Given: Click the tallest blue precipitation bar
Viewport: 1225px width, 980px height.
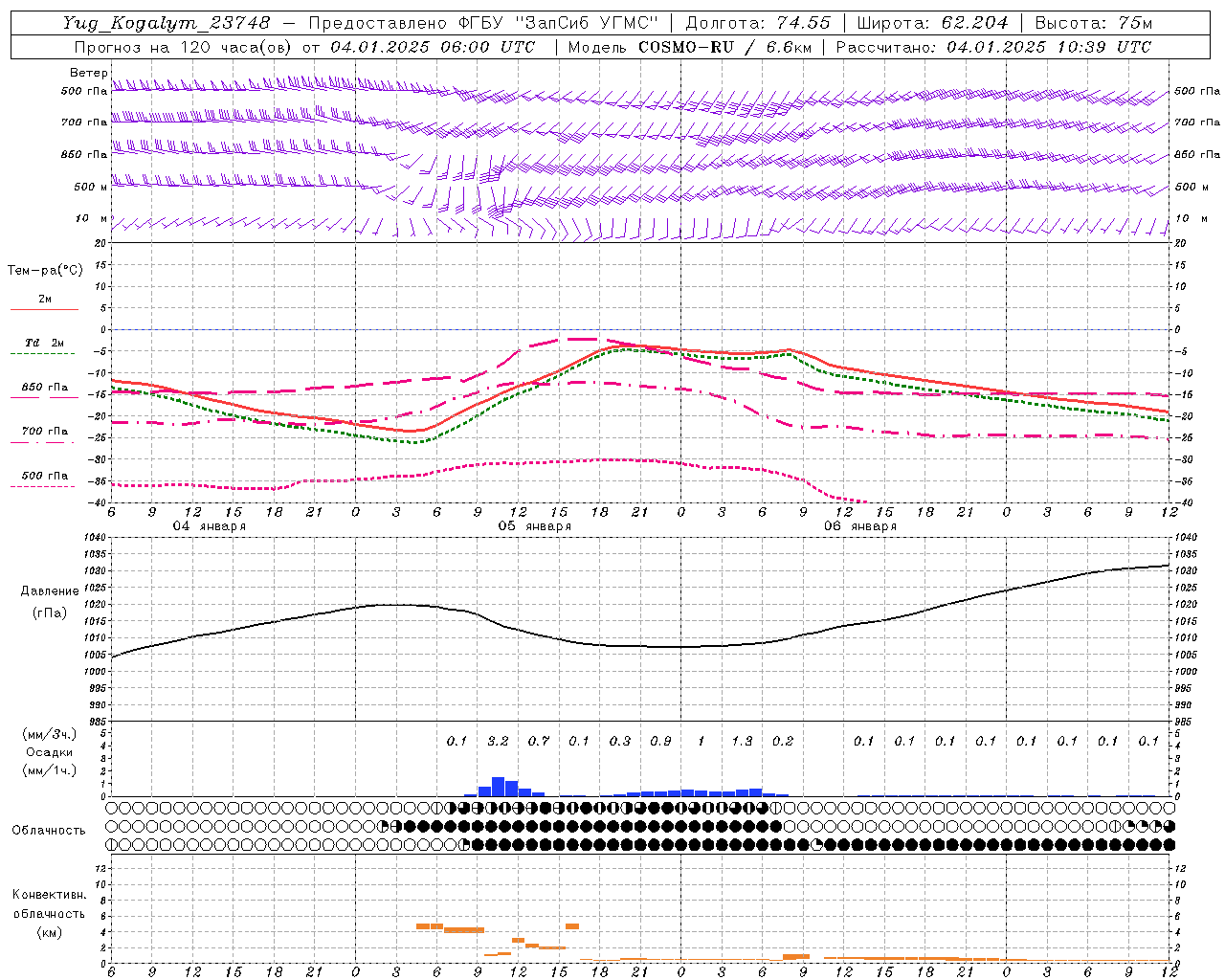Looking at the screenshot, I should click(498, 787).
